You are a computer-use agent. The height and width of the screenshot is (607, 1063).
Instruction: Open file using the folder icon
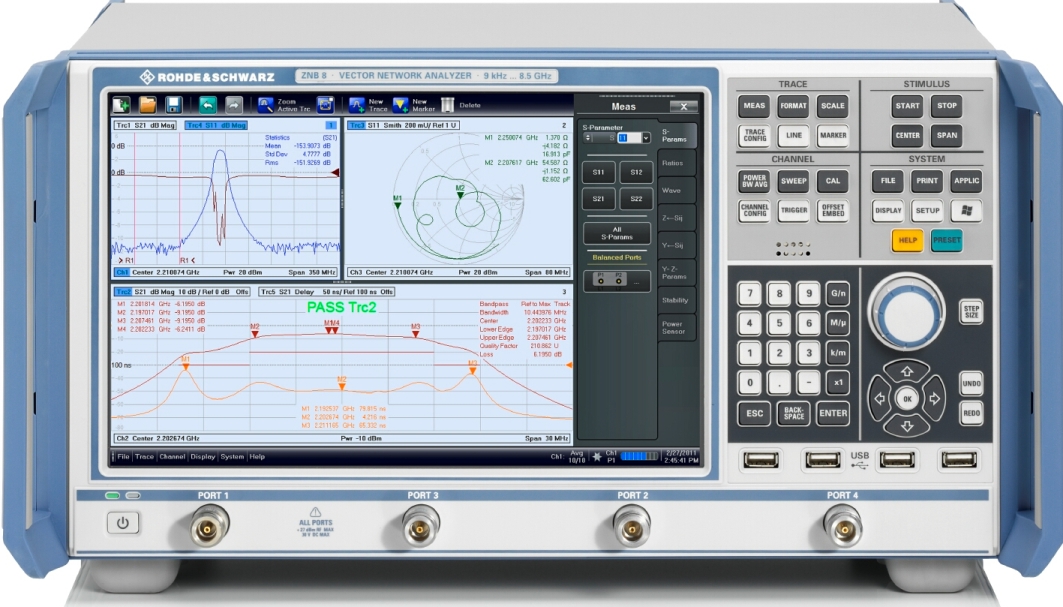[147, 103]
